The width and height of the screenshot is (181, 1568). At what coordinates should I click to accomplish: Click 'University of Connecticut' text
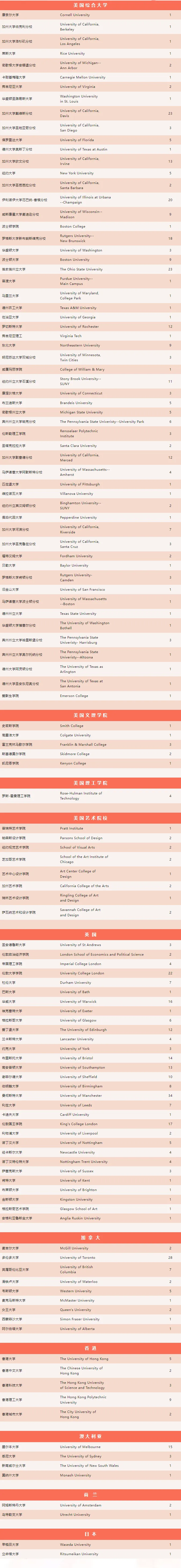tap(81, 393)
